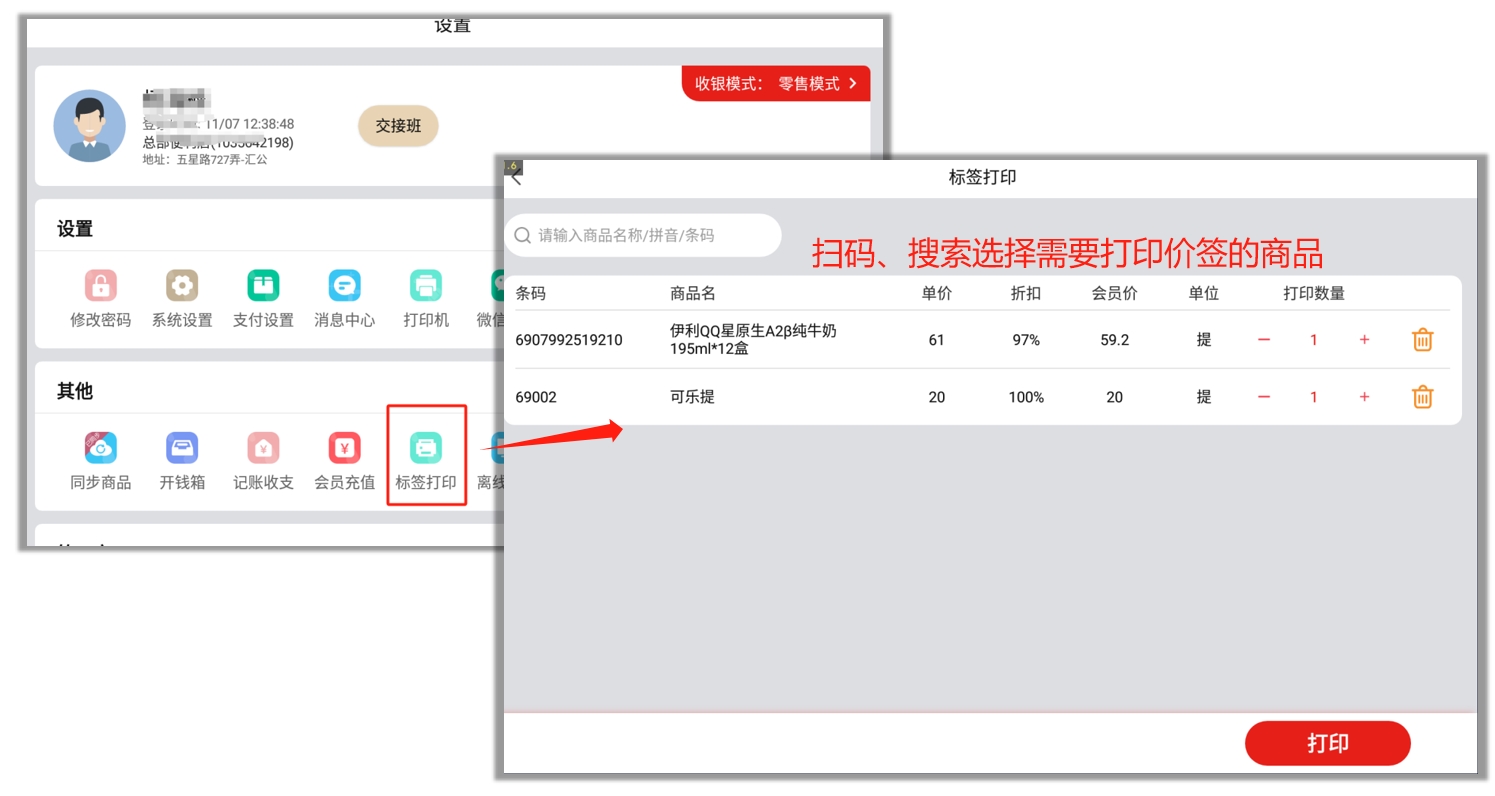The image size is (1495, 796).
Task: Open the 修改密码 lock icon
Action: click(100, 287)
